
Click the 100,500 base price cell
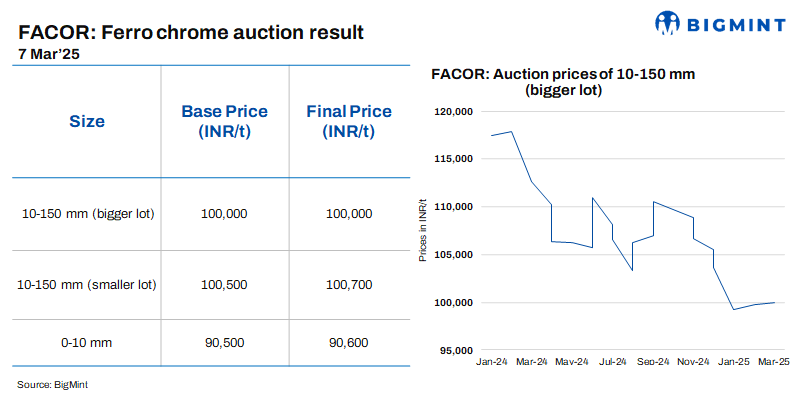point(224,285)
